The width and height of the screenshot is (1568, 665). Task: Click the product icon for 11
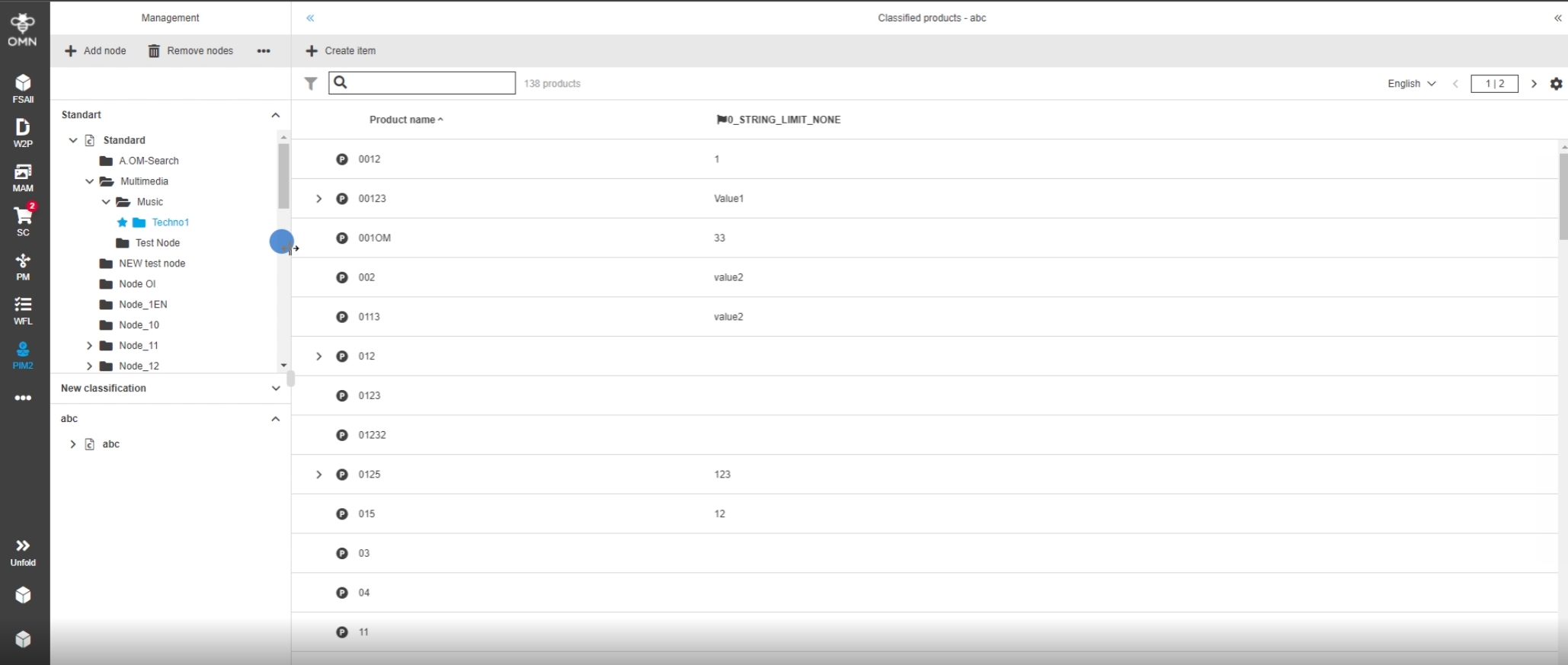(342, 632)
